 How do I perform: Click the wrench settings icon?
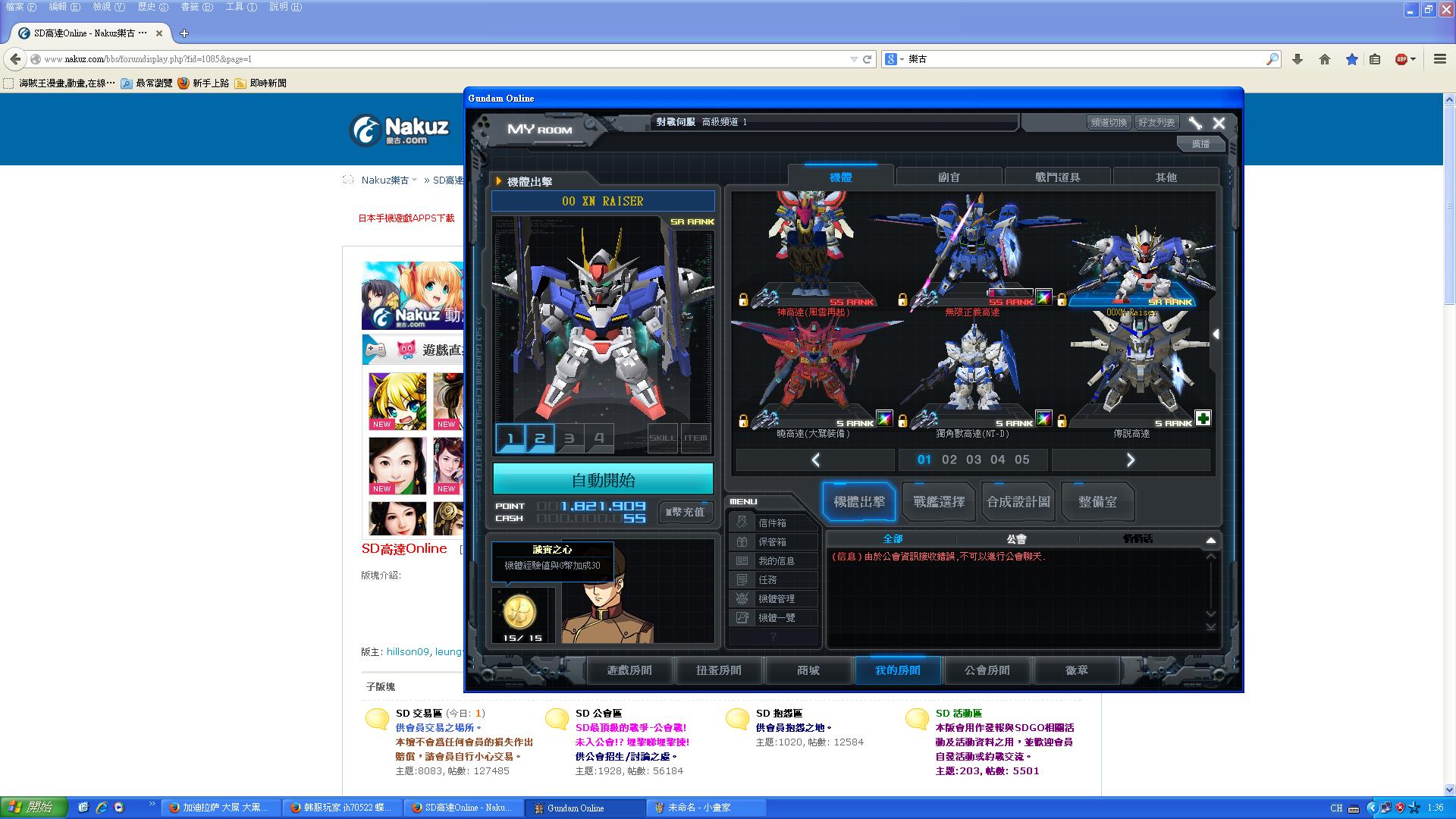[x=1195, y=123]
